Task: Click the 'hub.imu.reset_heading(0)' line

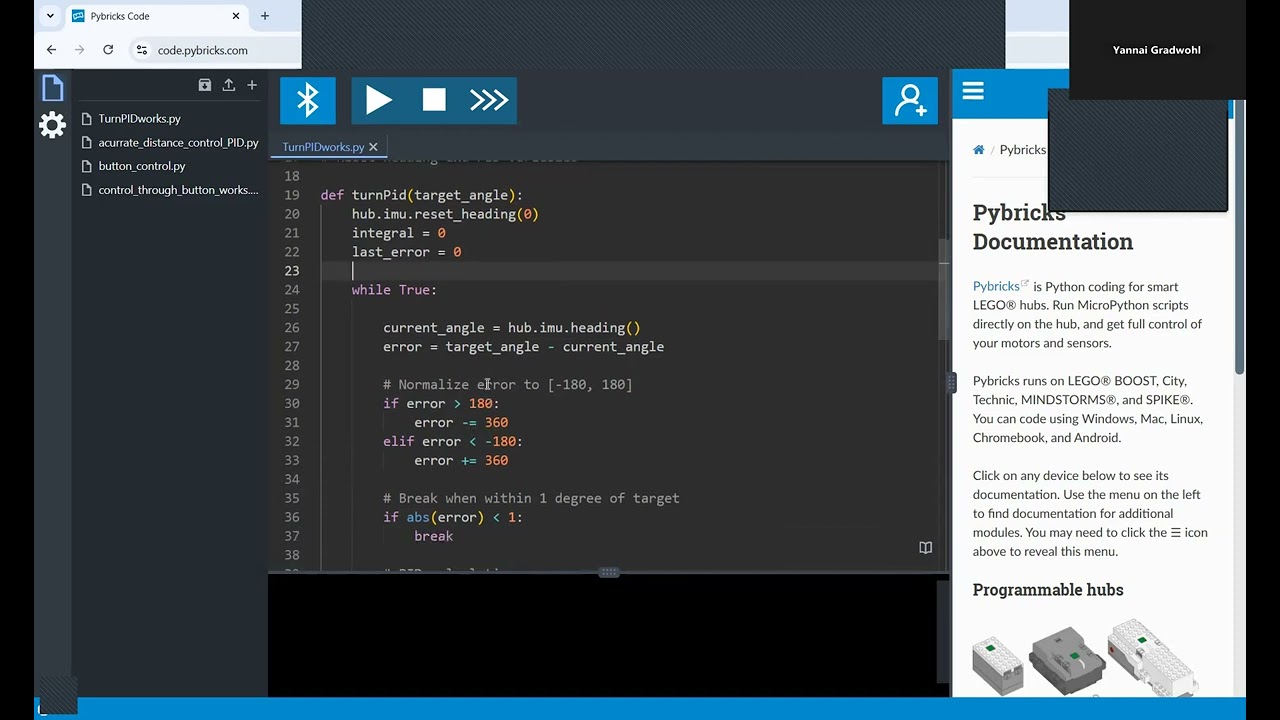Action: coord(445,214)
